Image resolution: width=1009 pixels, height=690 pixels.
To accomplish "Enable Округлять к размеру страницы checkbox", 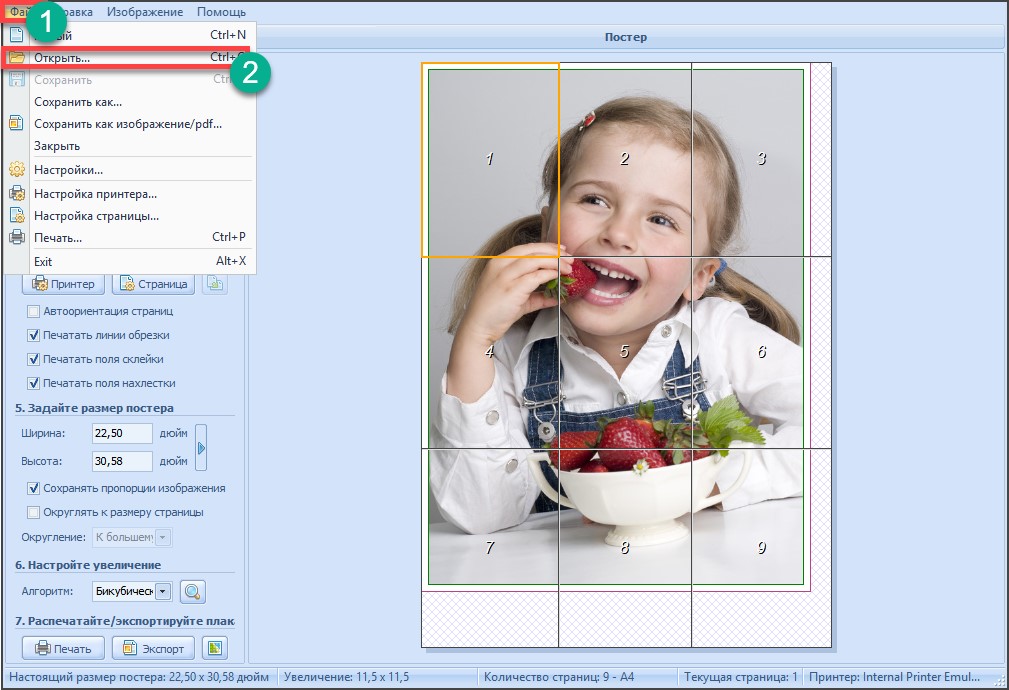I will (34, 512).
